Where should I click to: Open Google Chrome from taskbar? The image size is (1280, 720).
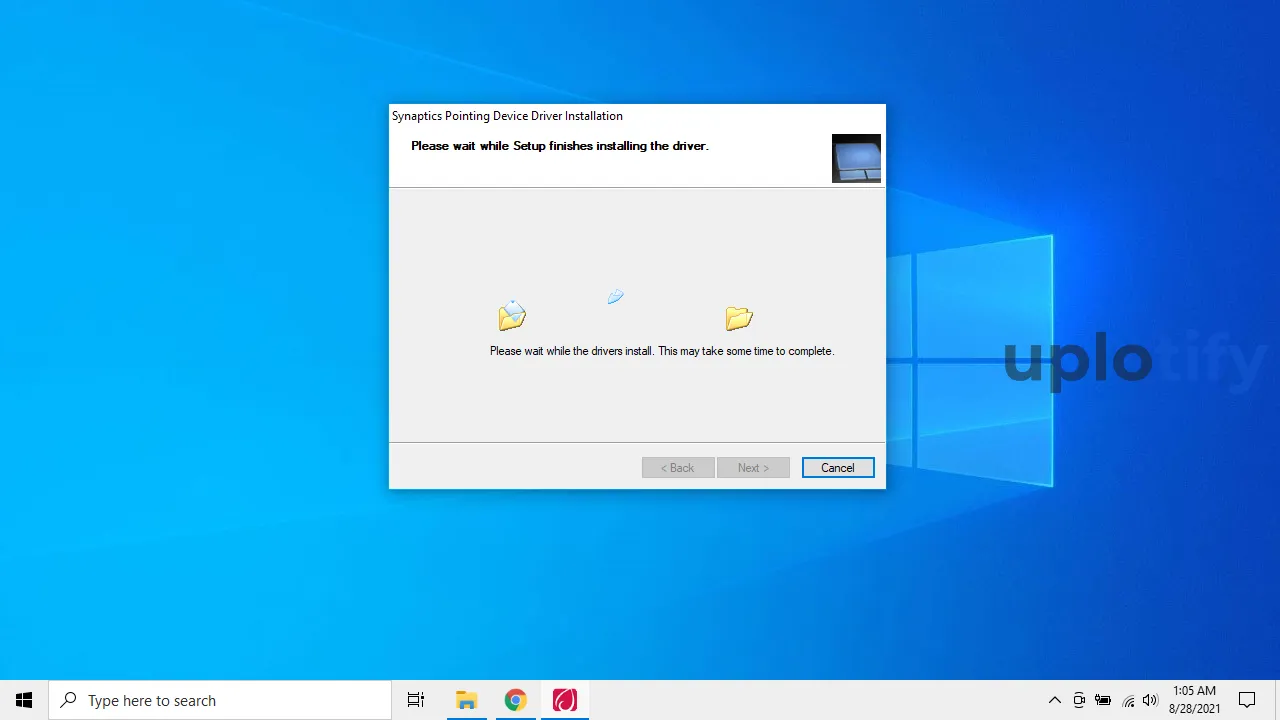coord(515,700)
